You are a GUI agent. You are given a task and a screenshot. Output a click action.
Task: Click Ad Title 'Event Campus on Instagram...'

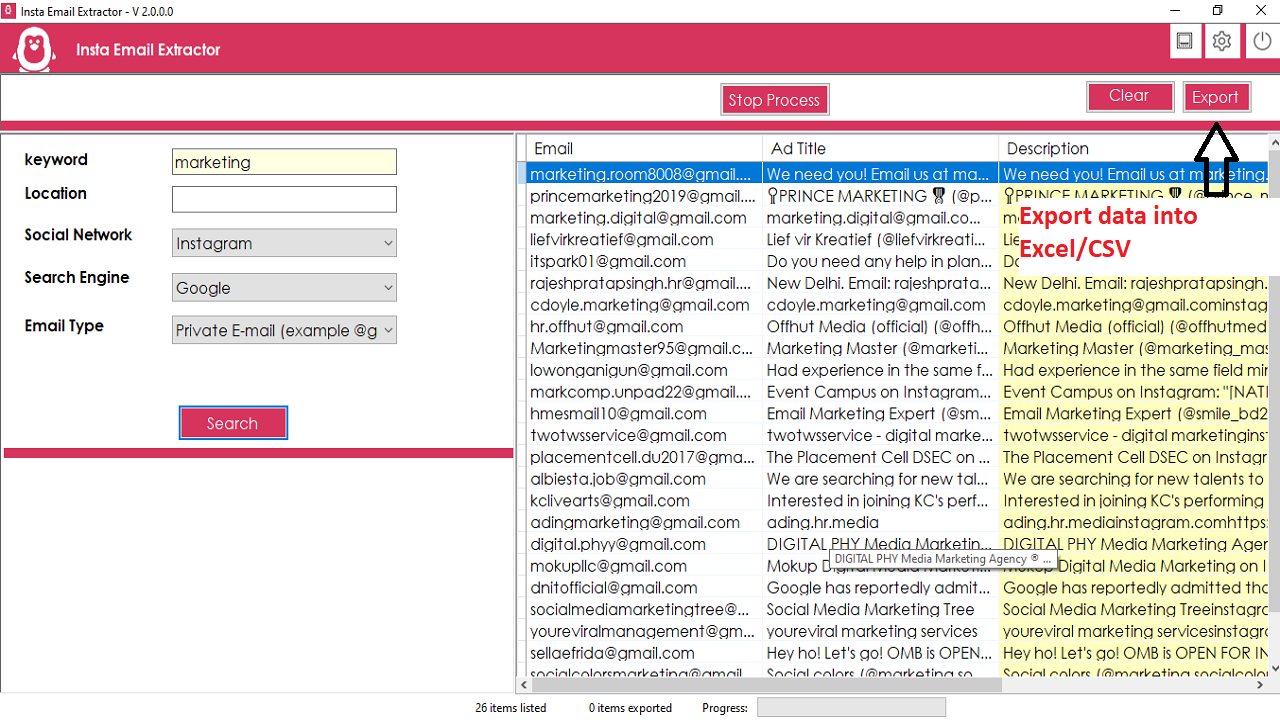coord(880,392)
